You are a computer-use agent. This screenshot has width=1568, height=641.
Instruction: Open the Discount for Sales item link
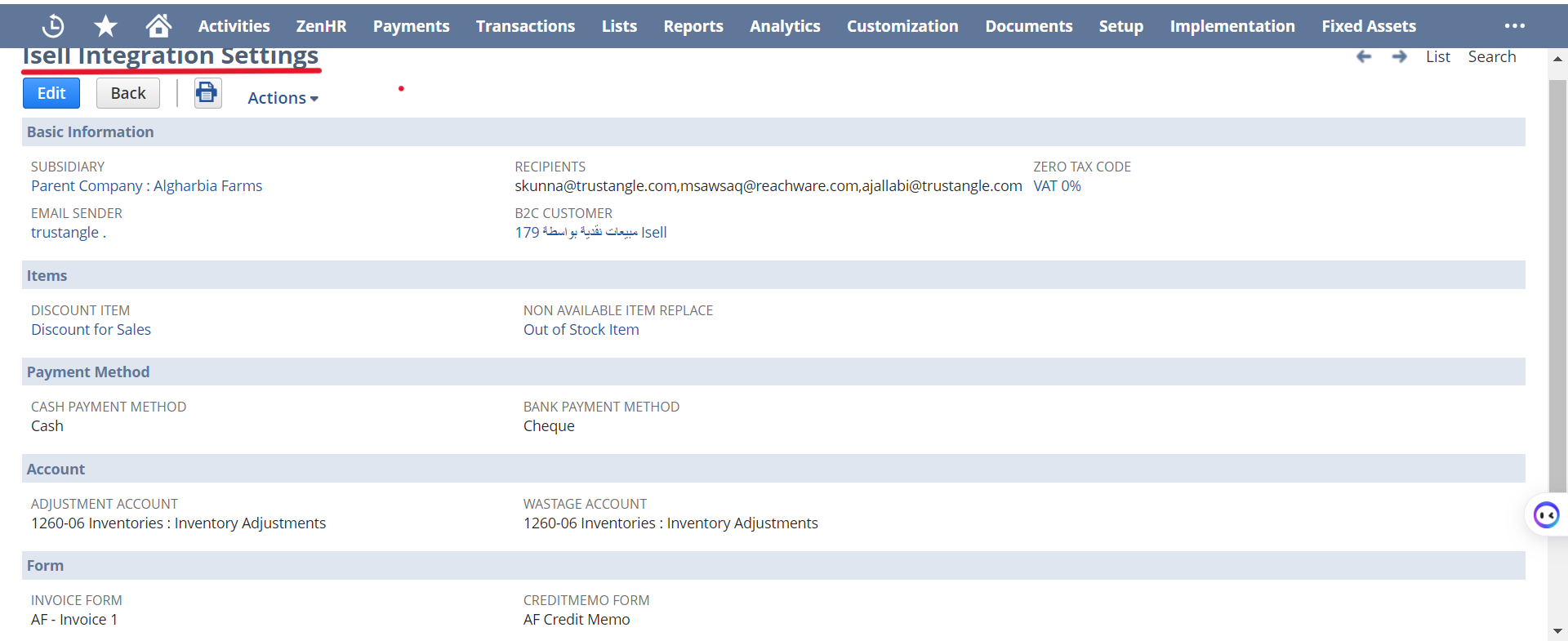91,330
